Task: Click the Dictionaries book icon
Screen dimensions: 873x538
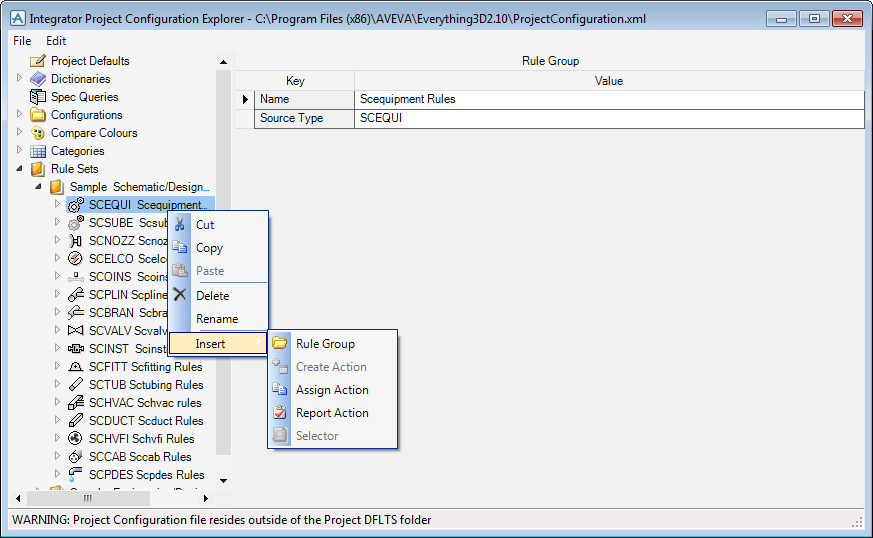Action: (38, 79)
